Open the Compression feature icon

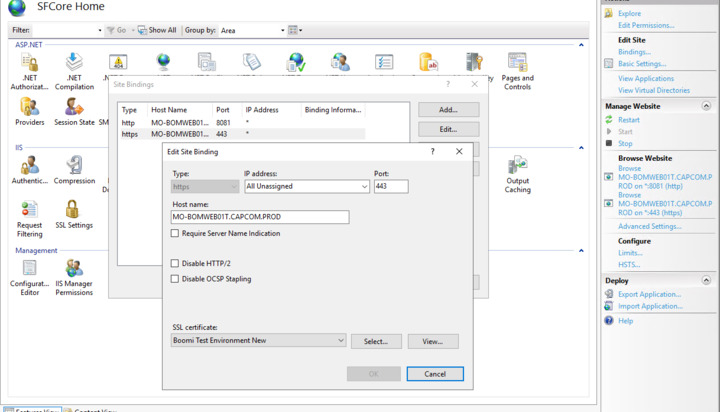[x=74, y=166]
